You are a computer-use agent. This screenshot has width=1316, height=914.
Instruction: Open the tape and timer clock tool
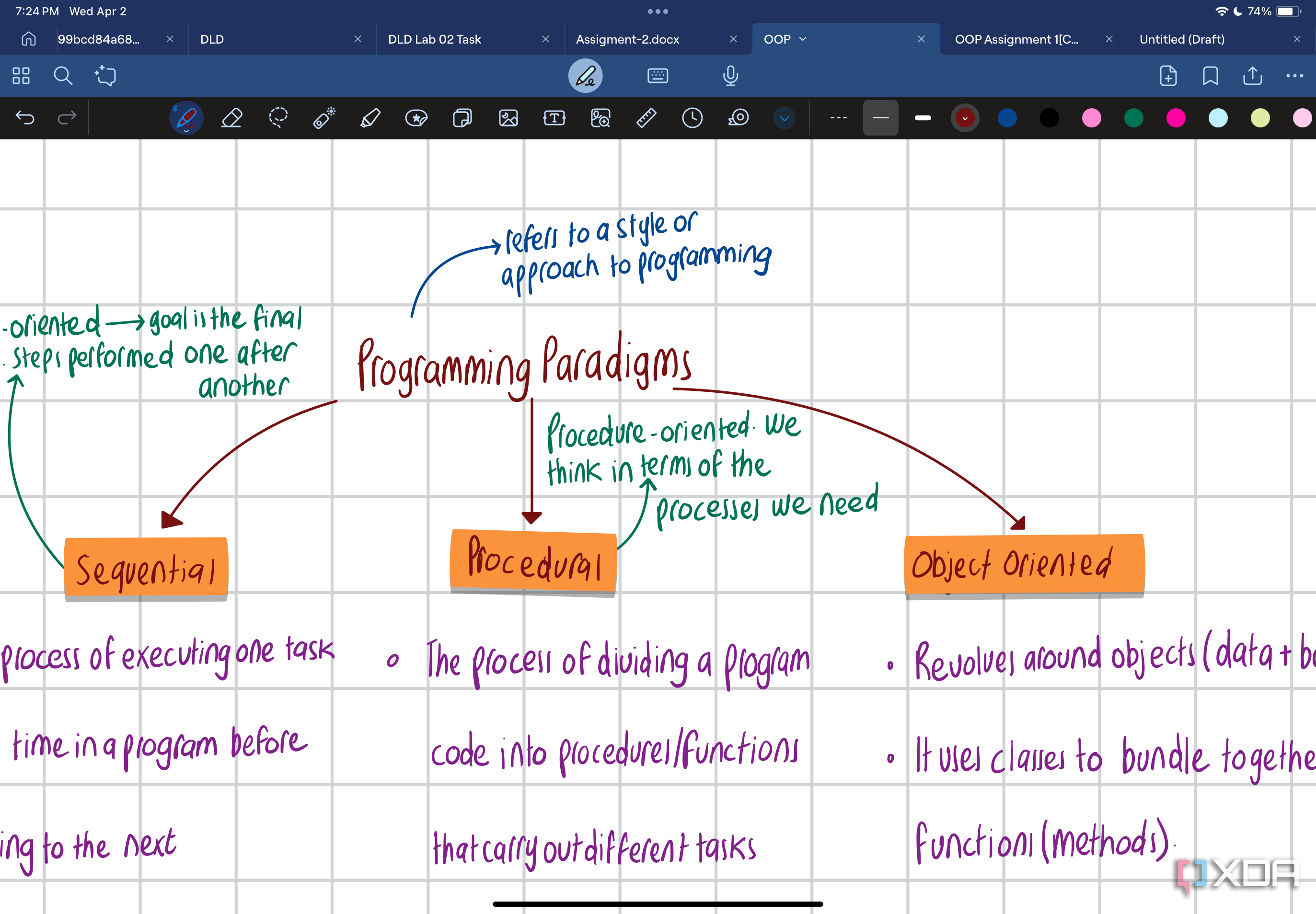pyautogui.click(x=692, y=118)
